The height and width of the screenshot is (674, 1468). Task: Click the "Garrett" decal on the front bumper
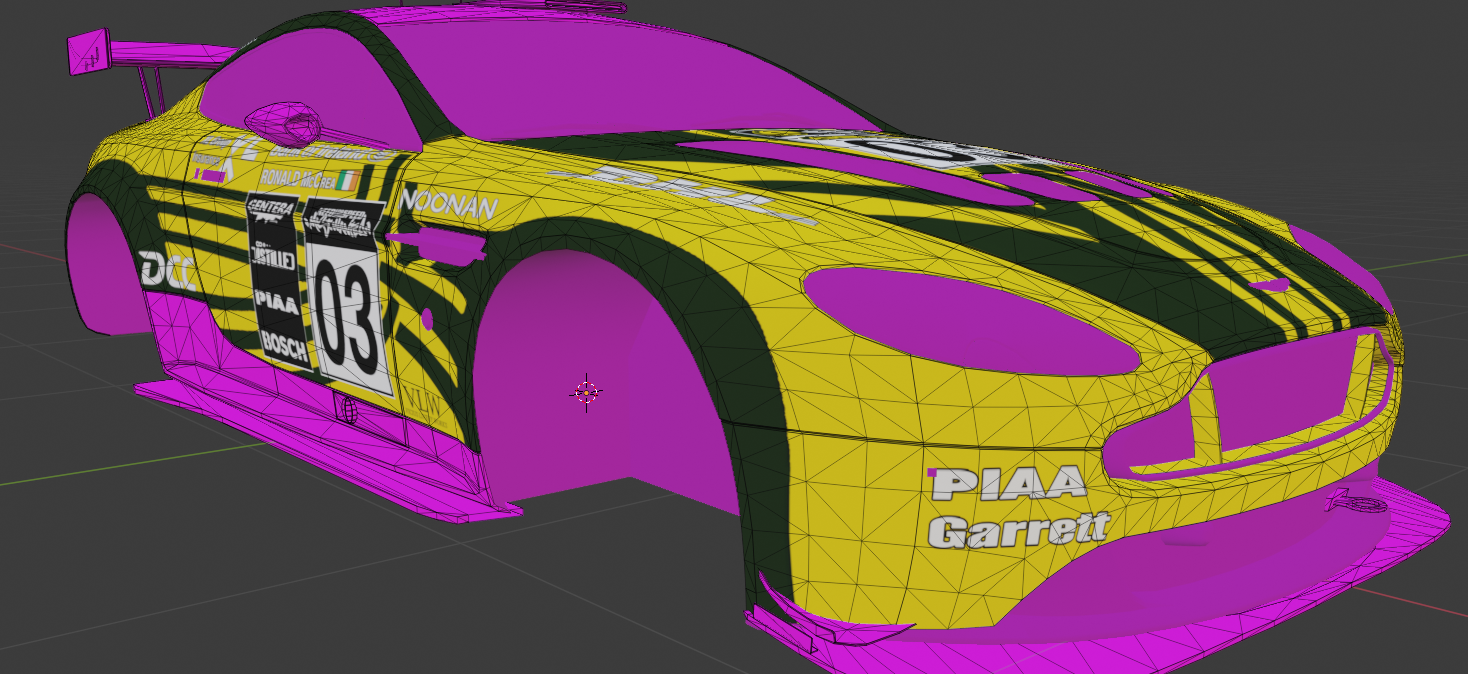1019,530
